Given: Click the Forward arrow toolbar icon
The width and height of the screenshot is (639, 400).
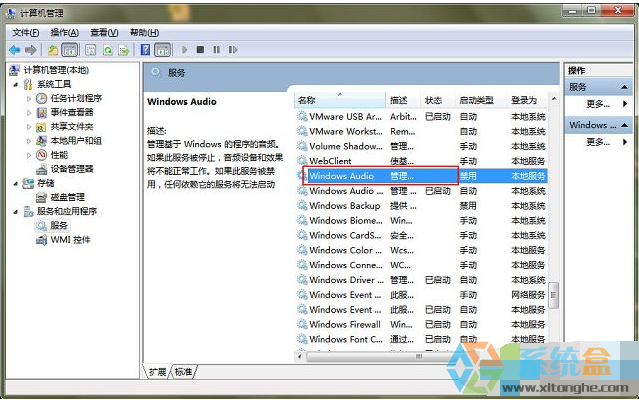Looking at the screenshot, I should point(31,50).
